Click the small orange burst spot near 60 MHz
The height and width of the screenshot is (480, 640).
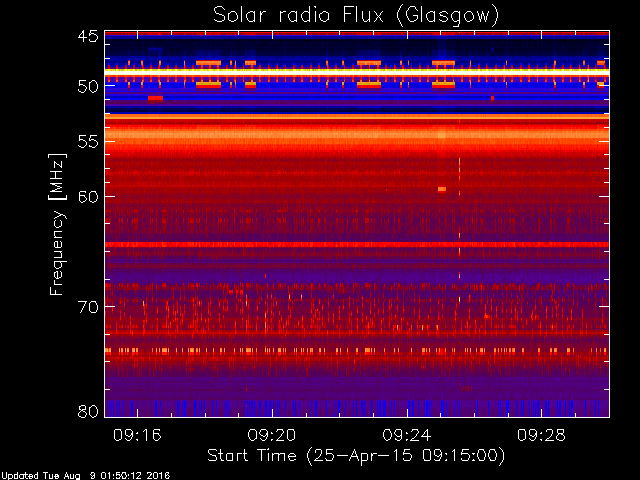click(442, 189)
